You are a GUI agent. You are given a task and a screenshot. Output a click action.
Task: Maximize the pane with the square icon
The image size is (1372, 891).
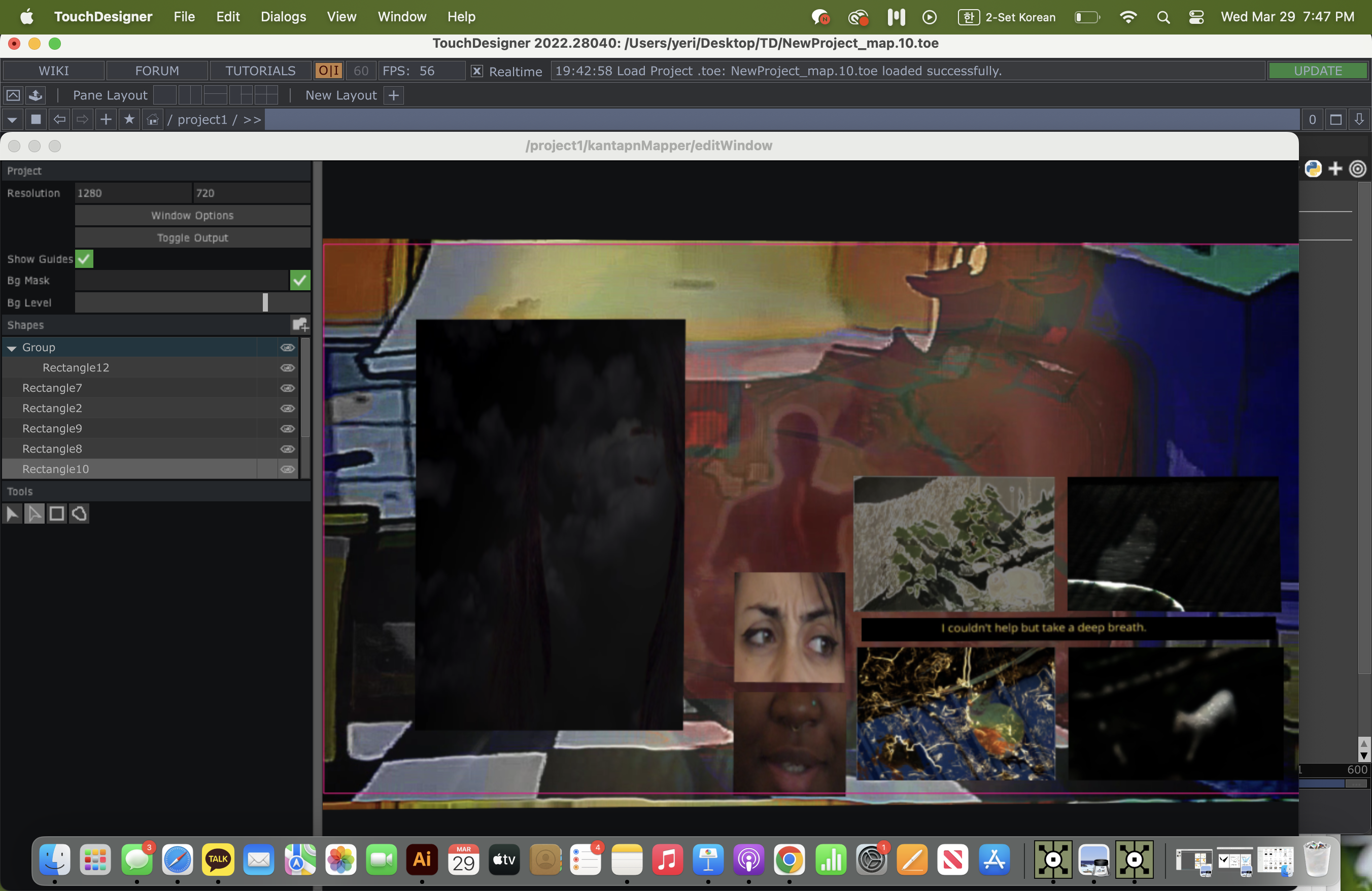tap(1335, 119)
